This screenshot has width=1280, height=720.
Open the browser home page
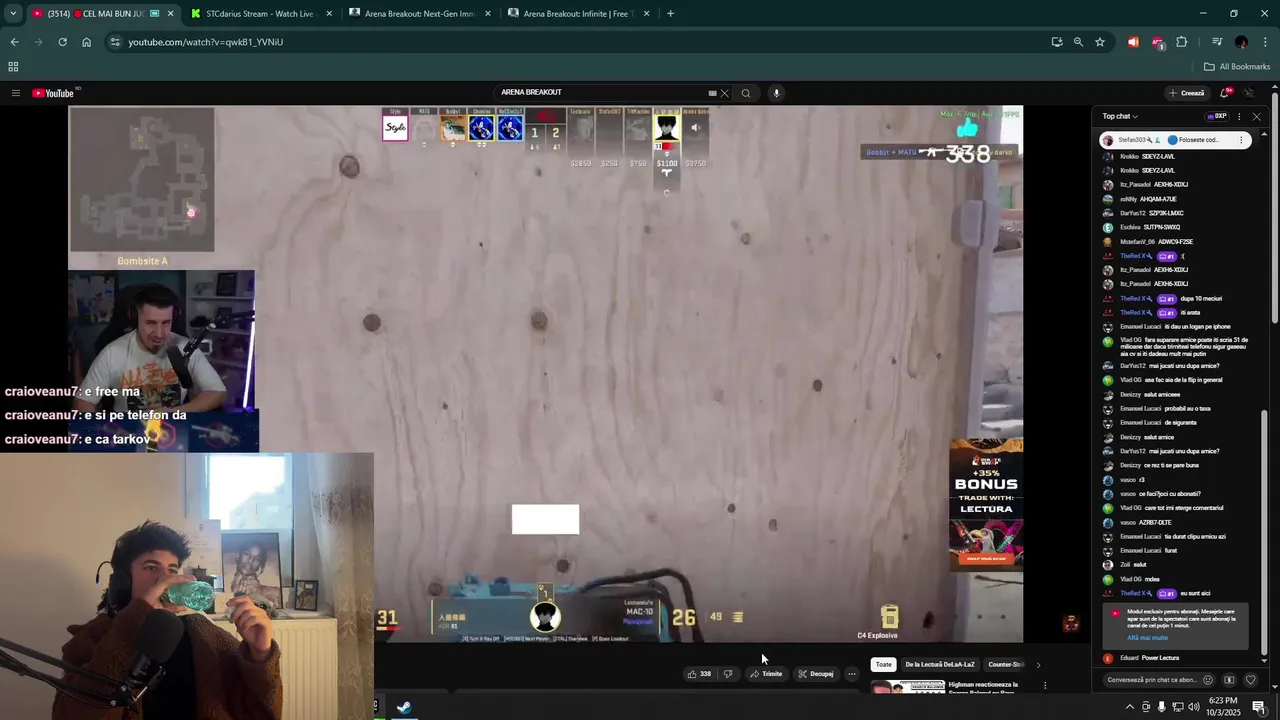coord(86,42)
